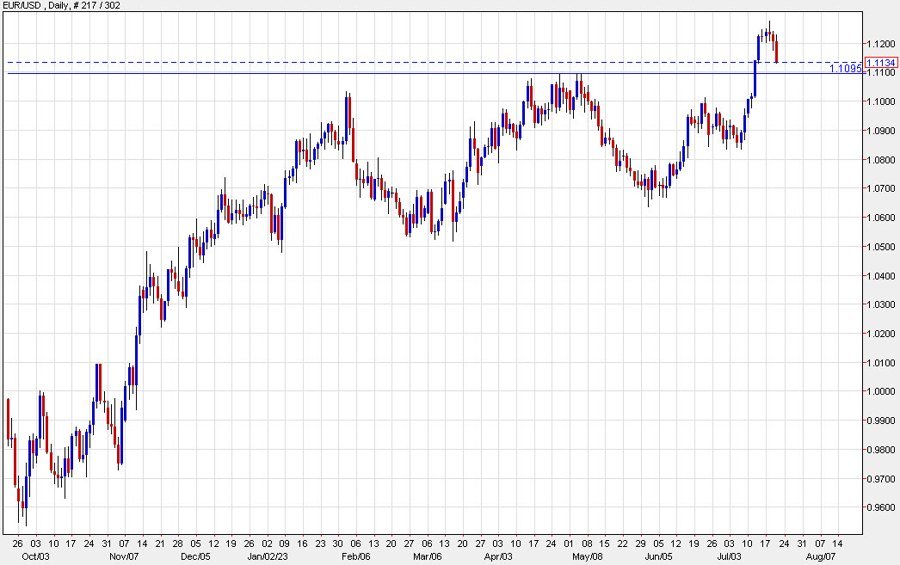900x565 pixels.
Task: Click the 1.1200 price axis label
Action: (875, 44)
